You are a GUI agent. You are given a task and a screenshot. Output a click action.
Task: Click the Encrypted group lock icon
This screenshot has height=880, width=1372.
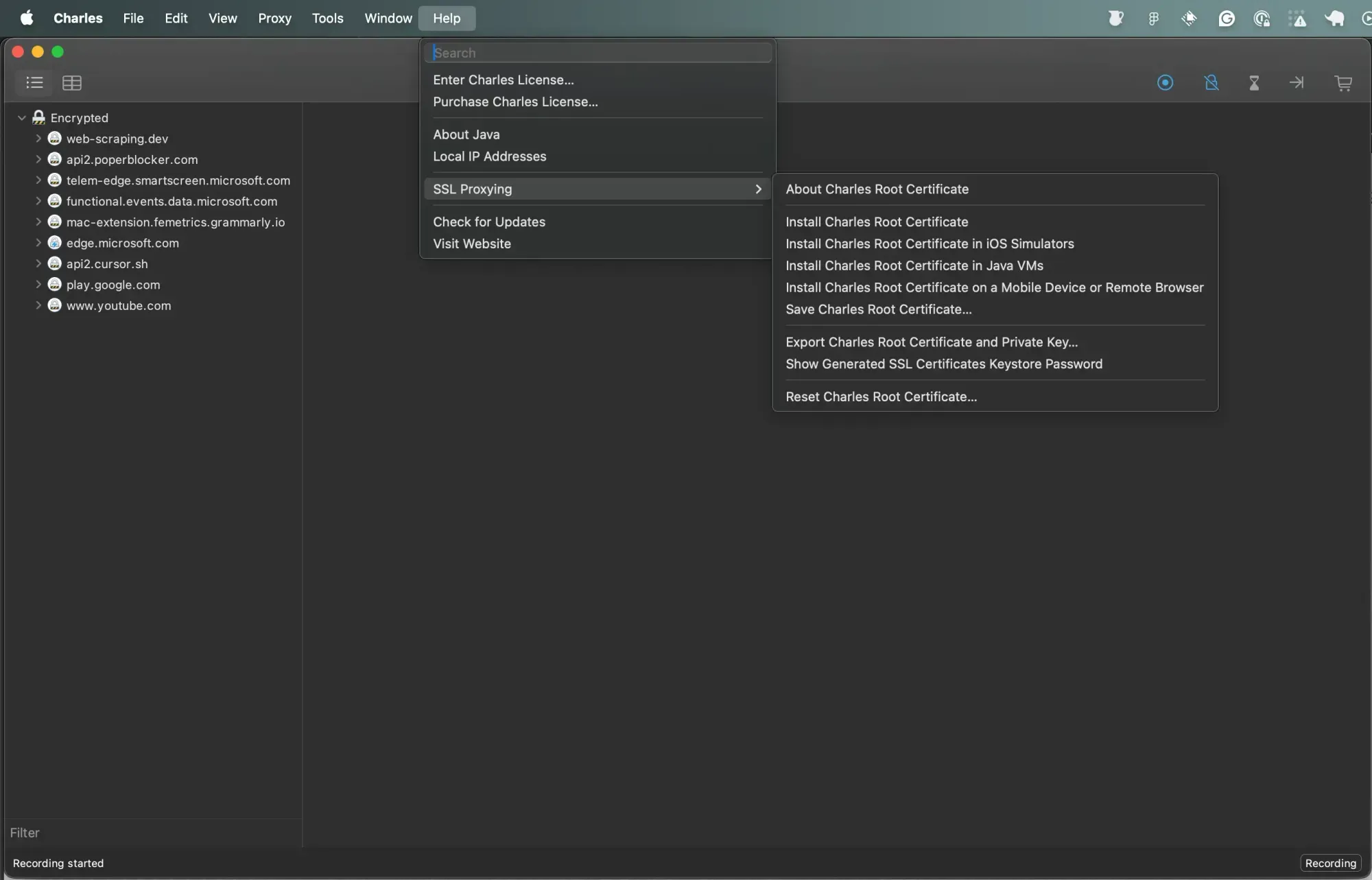click(39, 117)
